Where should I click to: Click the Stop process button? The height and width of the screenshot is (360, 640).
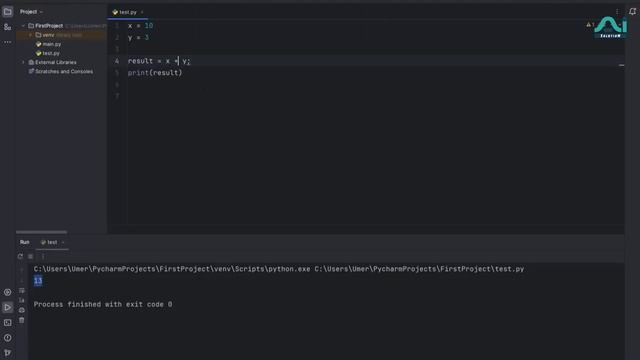coord(31,256)
